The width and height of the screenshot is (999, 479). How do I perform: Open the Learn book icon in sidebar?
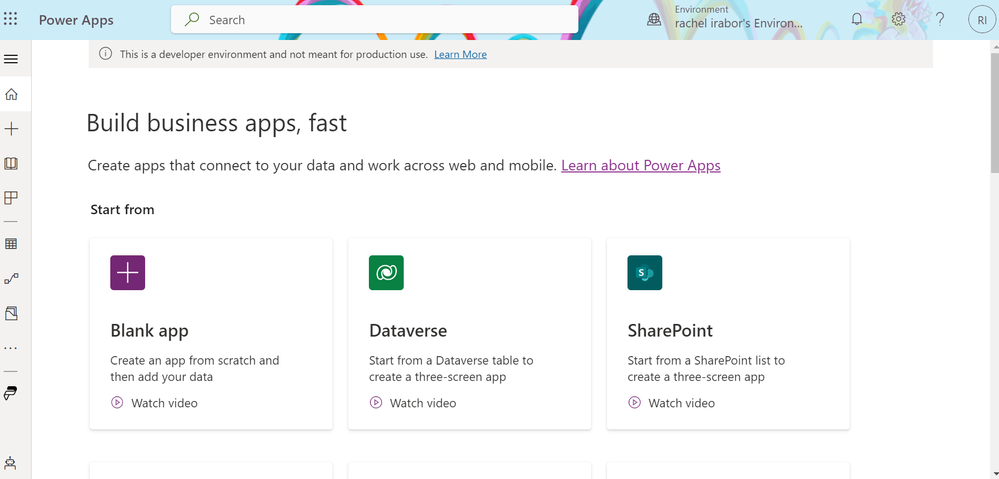11,164
